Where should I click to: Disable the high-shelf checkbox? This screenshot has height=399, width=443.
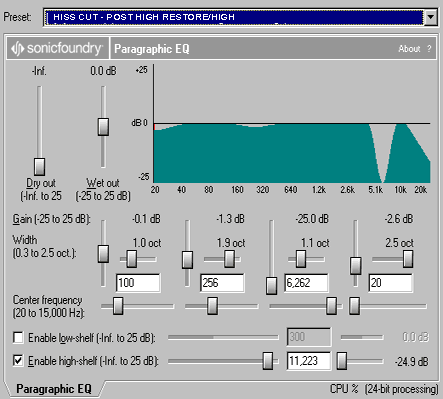[18, 361]
